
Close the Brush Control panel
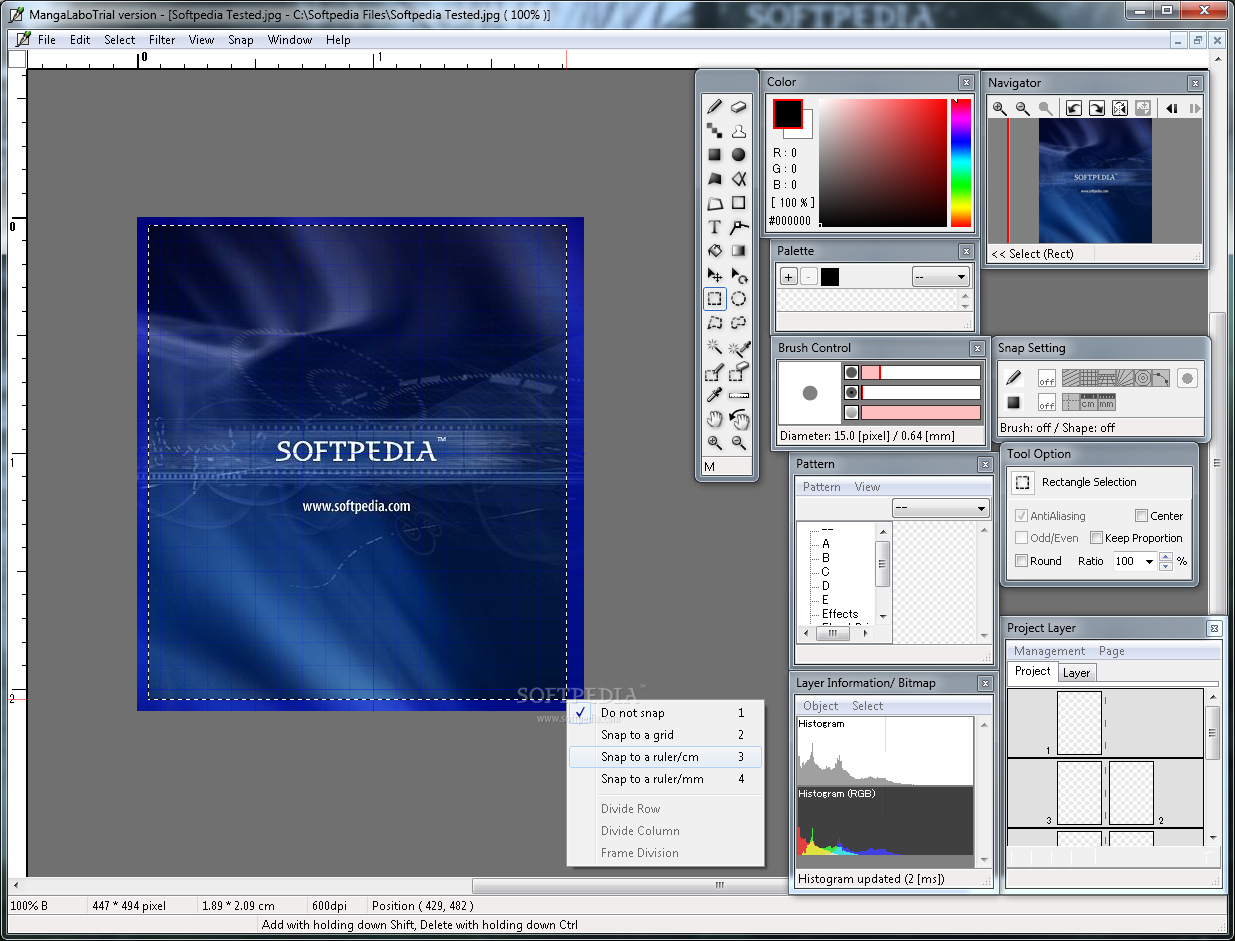coord(977,349)
